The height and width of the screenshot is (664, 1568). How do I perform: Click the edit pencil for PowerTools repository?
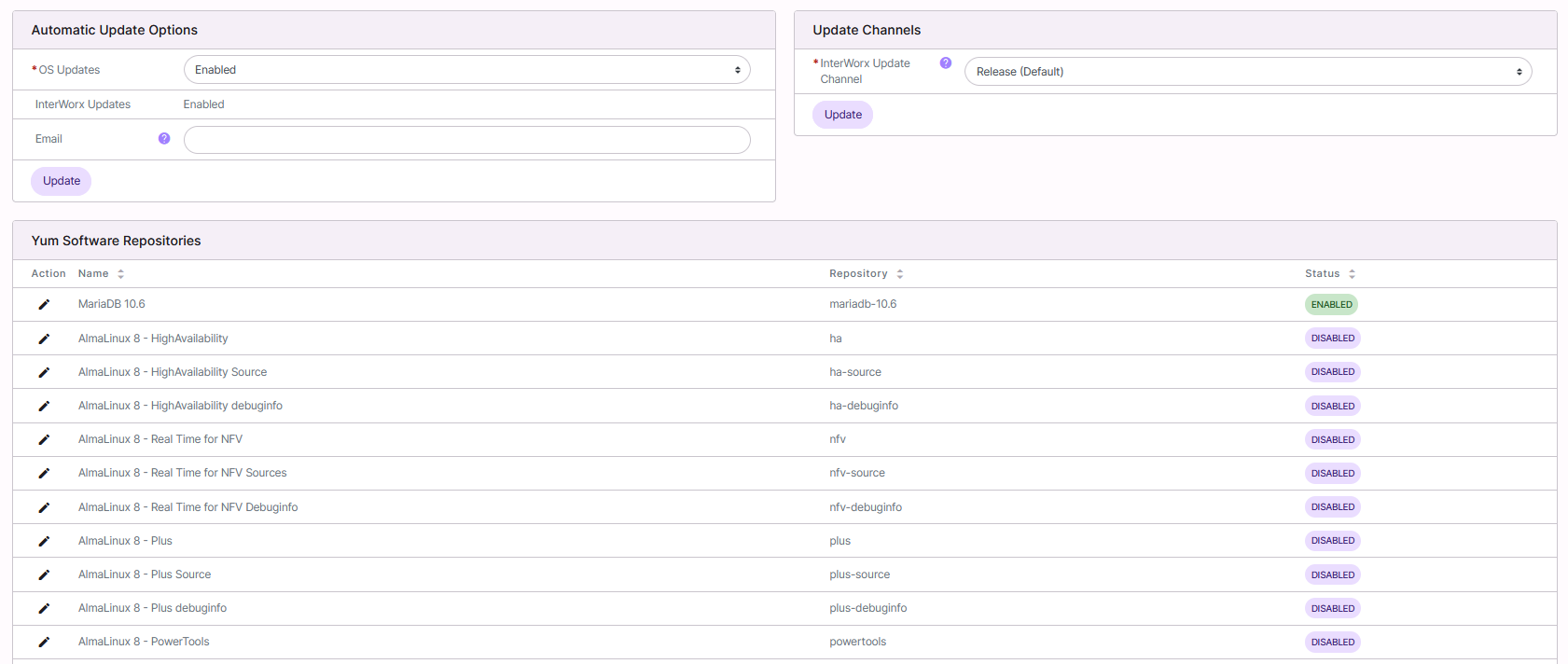[x=44, y=642]
